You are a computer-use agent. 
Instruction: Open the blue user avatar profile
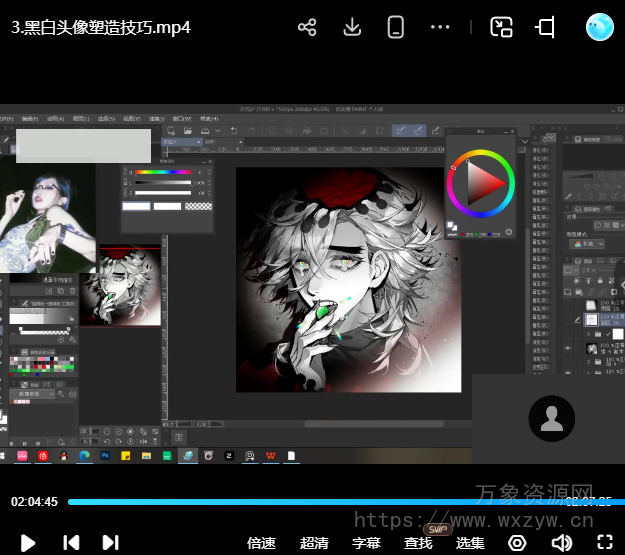(x=599, y=27)
